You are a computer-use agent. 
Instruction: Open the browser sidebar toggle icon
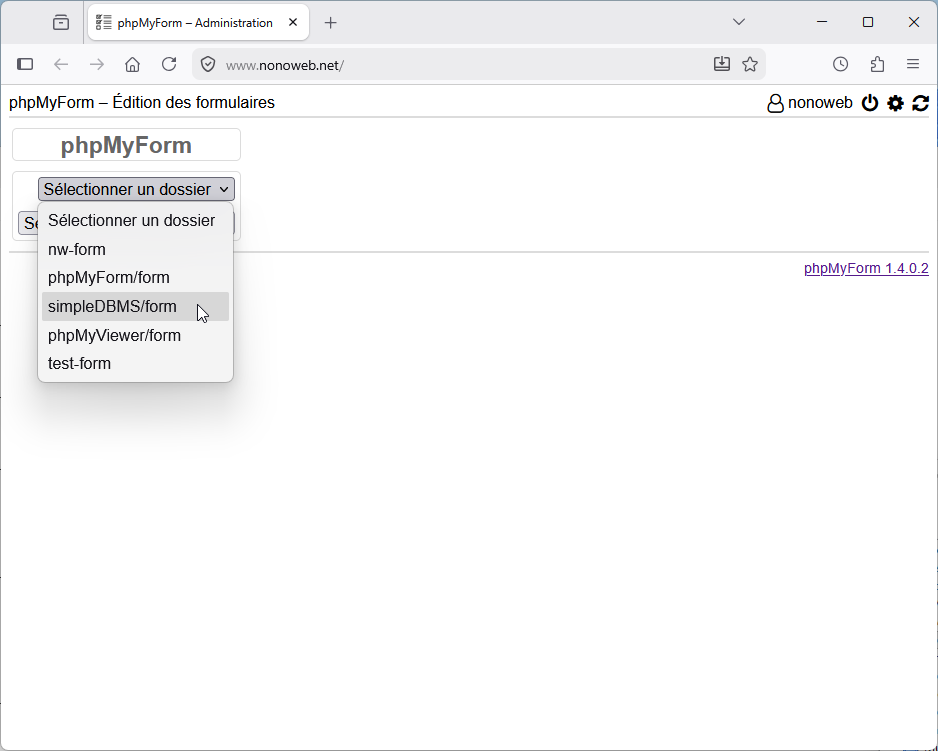point(25,64)
